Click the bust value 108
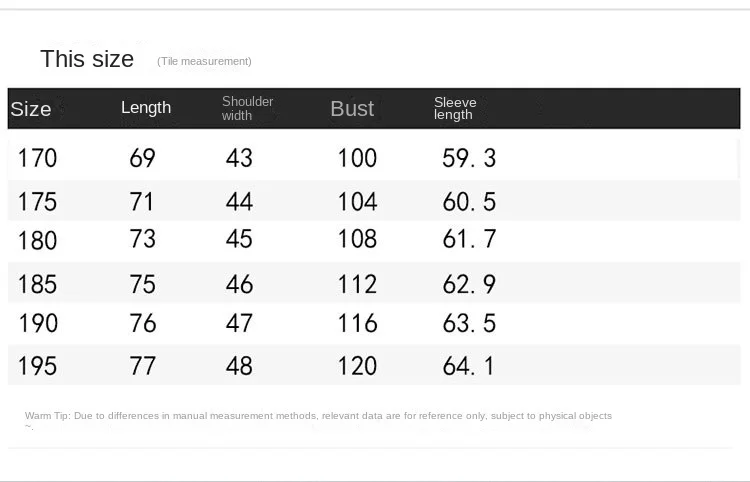Viewport: 750px width, 482px height. (357, 239)
